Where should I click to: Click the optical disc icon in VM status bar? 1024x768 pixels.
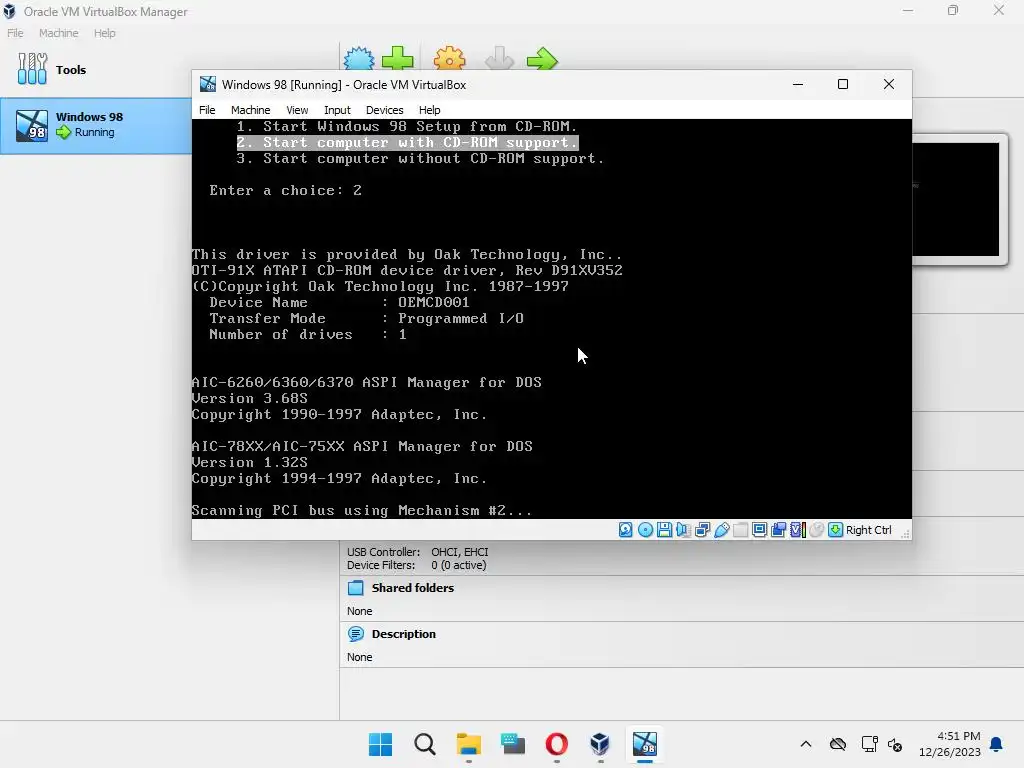[645, 530]
